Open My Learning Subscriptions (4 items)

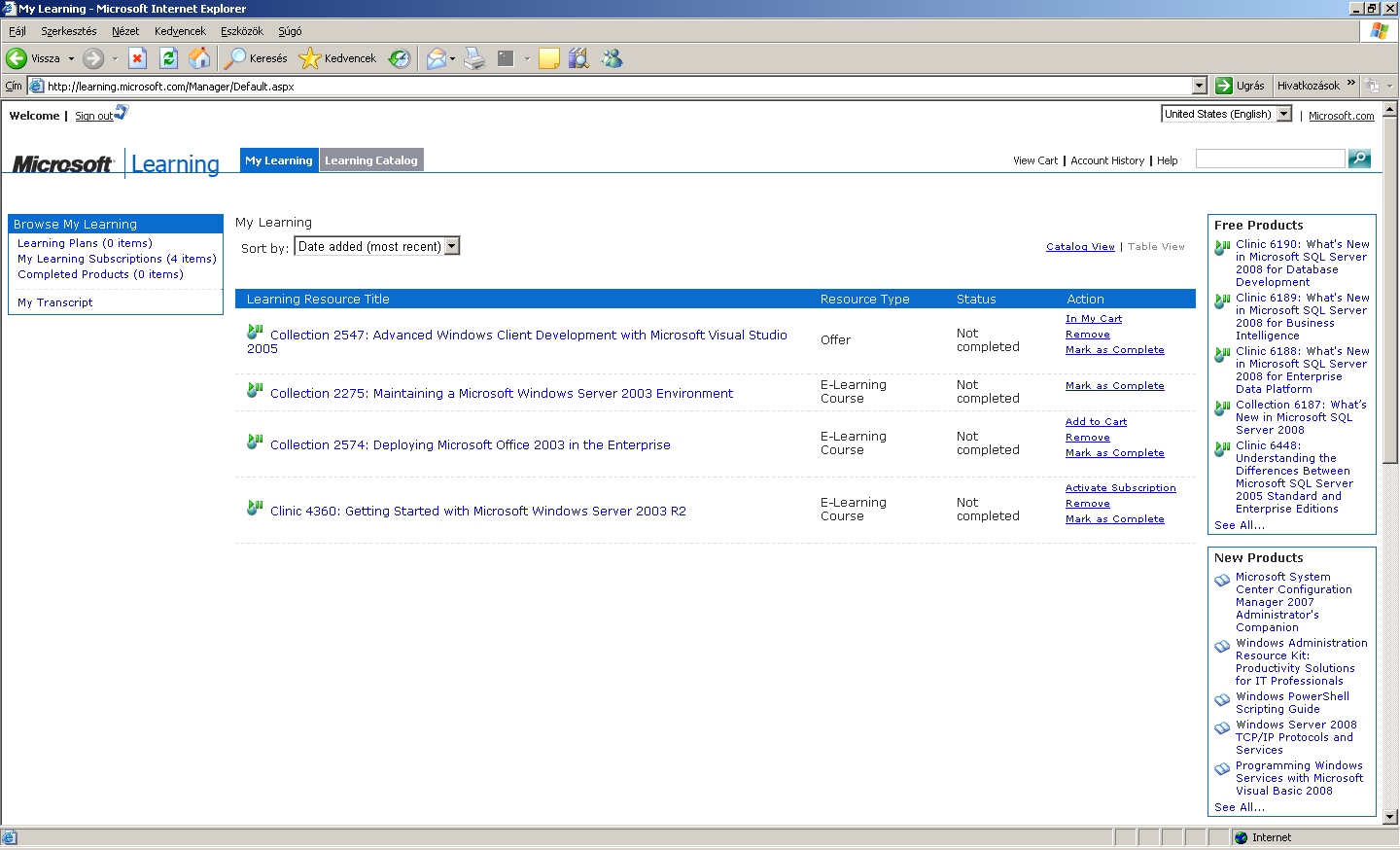click(117, 259)
